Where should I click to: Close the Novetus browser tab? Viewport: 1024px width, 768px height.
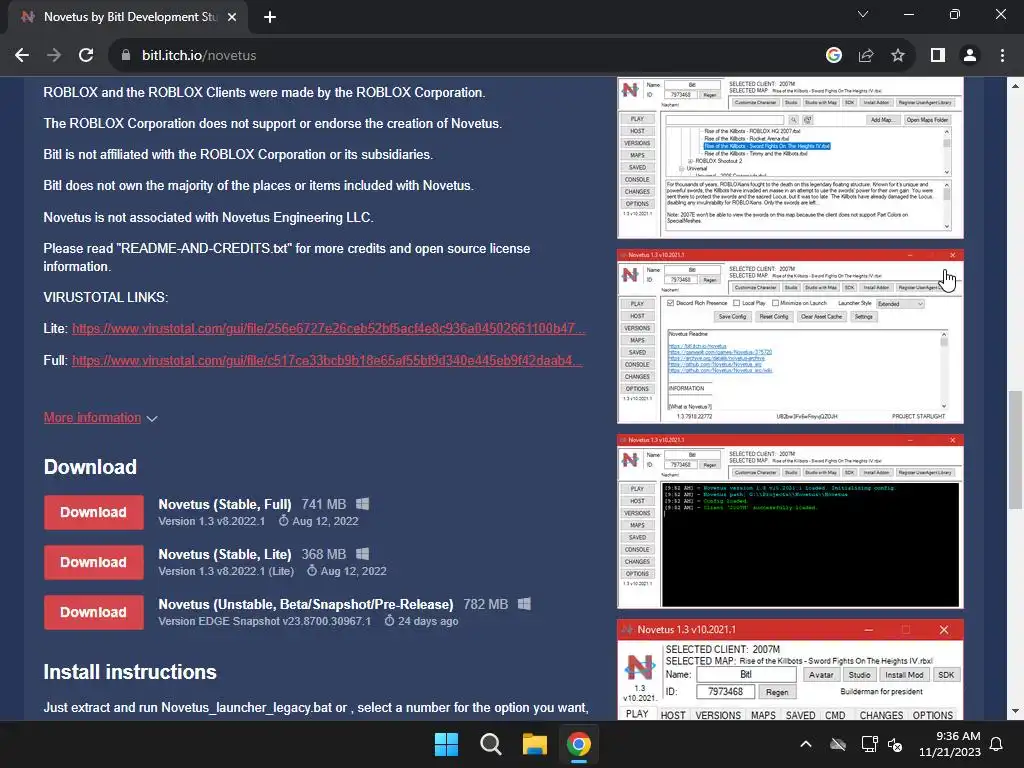click(232, 17)
